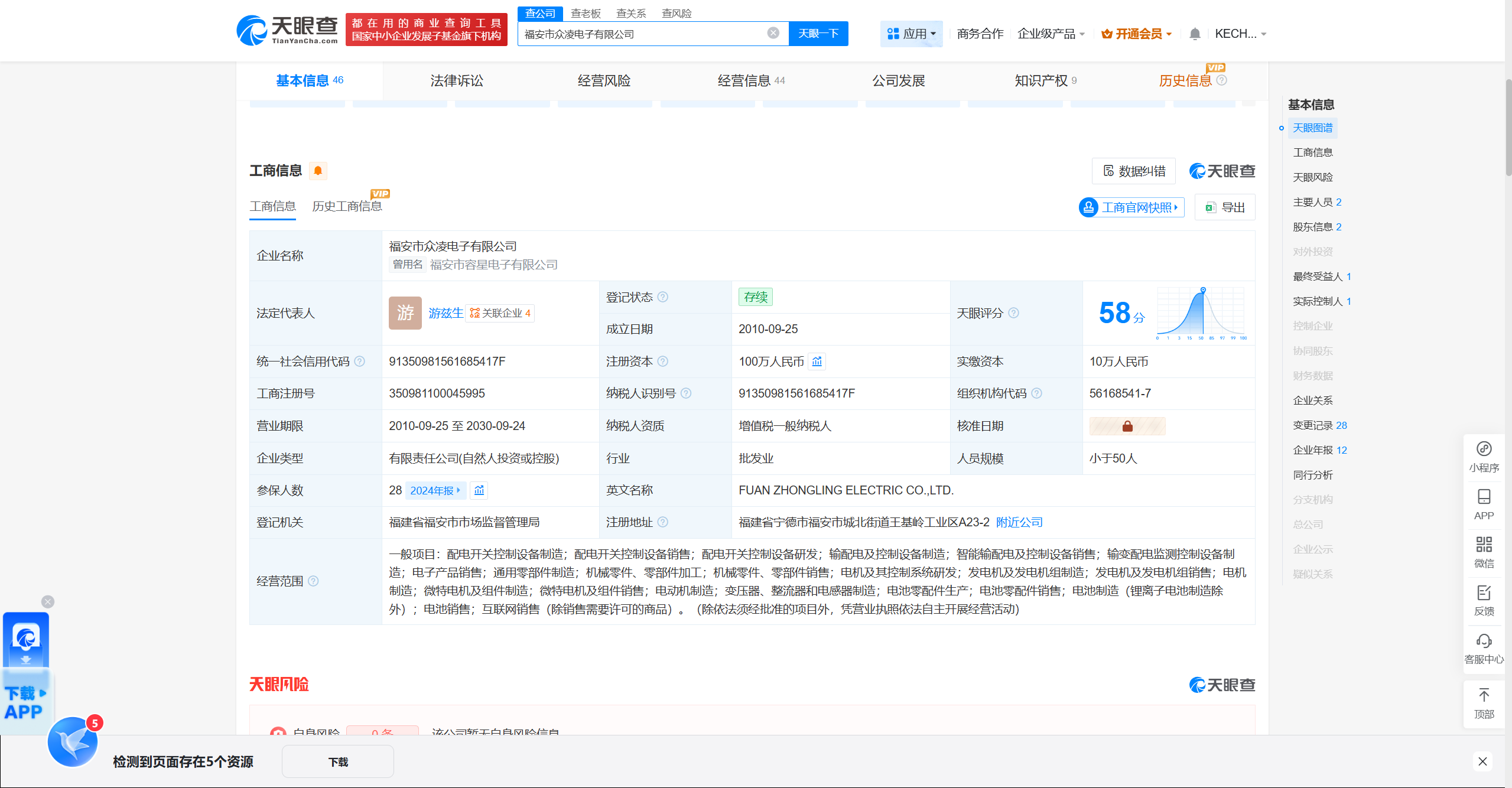Open the 历史工商信息 sub-tab
The image size is (1512, 788).
pyautogui.click(x=347, y=206)
